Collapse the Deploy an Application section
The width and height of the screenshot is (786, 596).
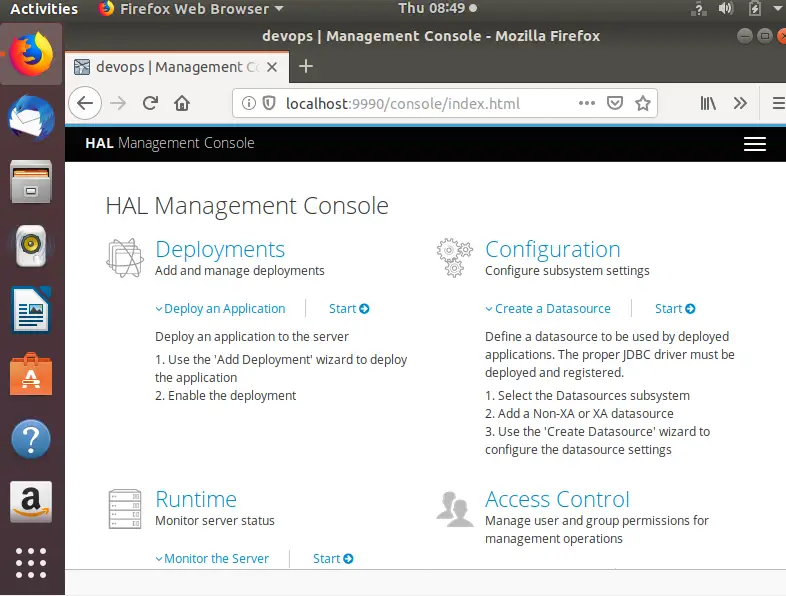coord(220,309)
